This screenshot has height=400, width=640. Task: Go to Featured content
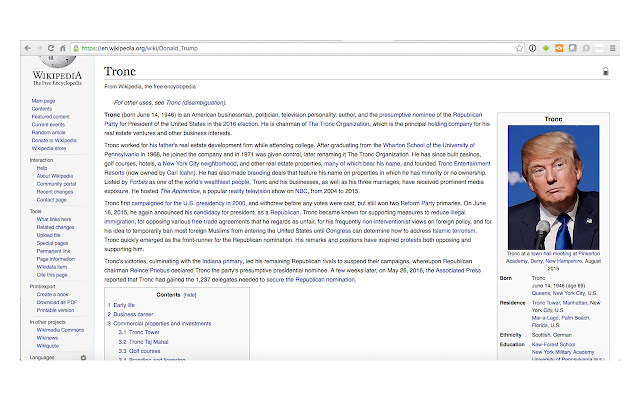pyautogui.click(x=51, y=117)
